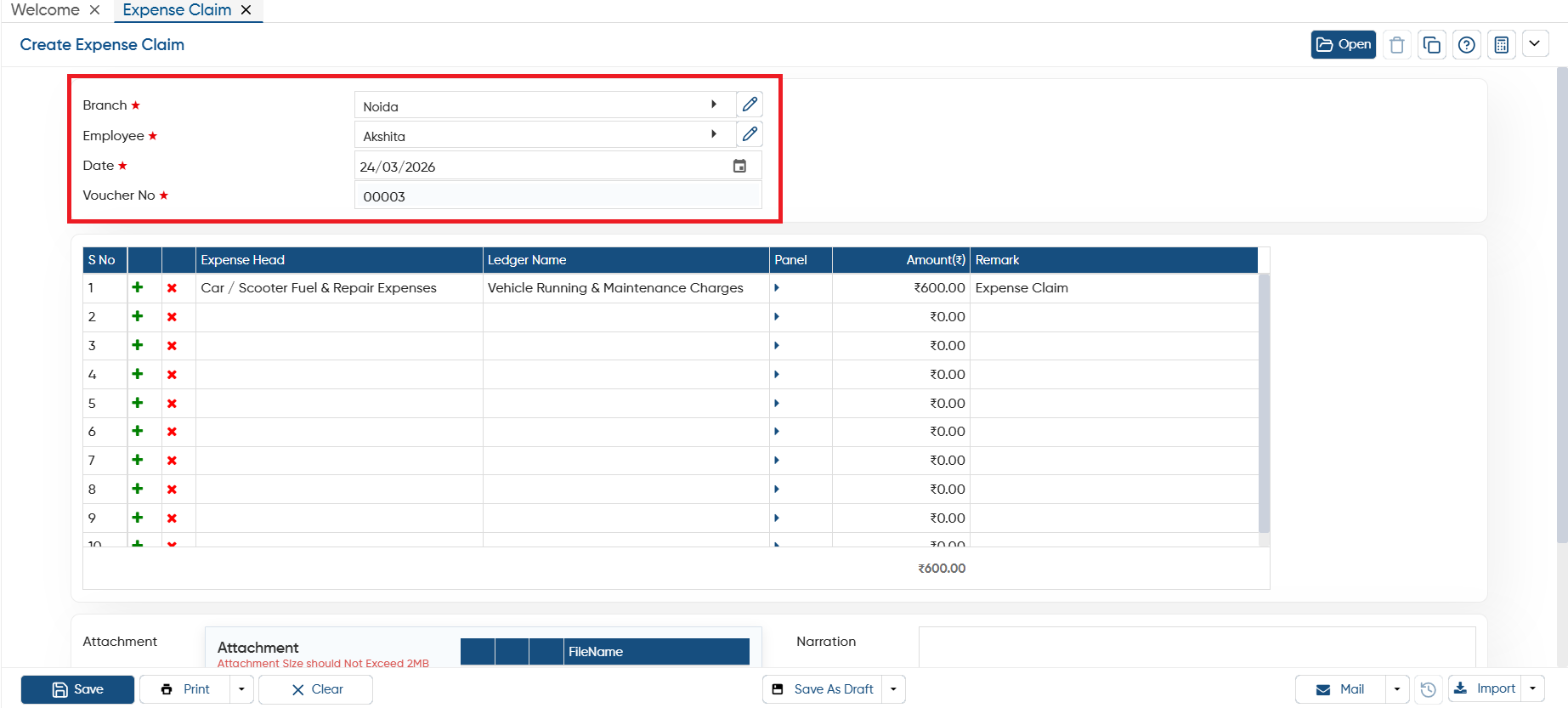Open the Date calendar picker icon

click(739, 166)
